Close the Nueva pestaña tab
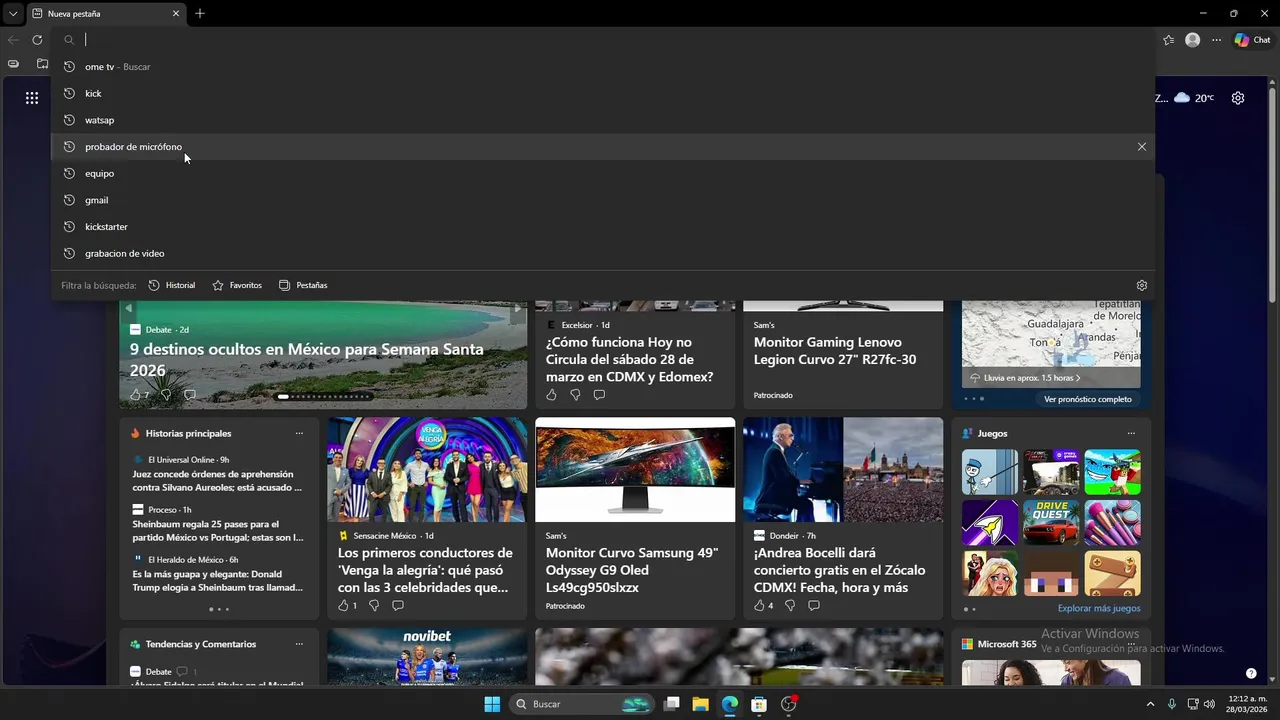The width and height of the screenshot is (1280, 720). tap(176, 14)
